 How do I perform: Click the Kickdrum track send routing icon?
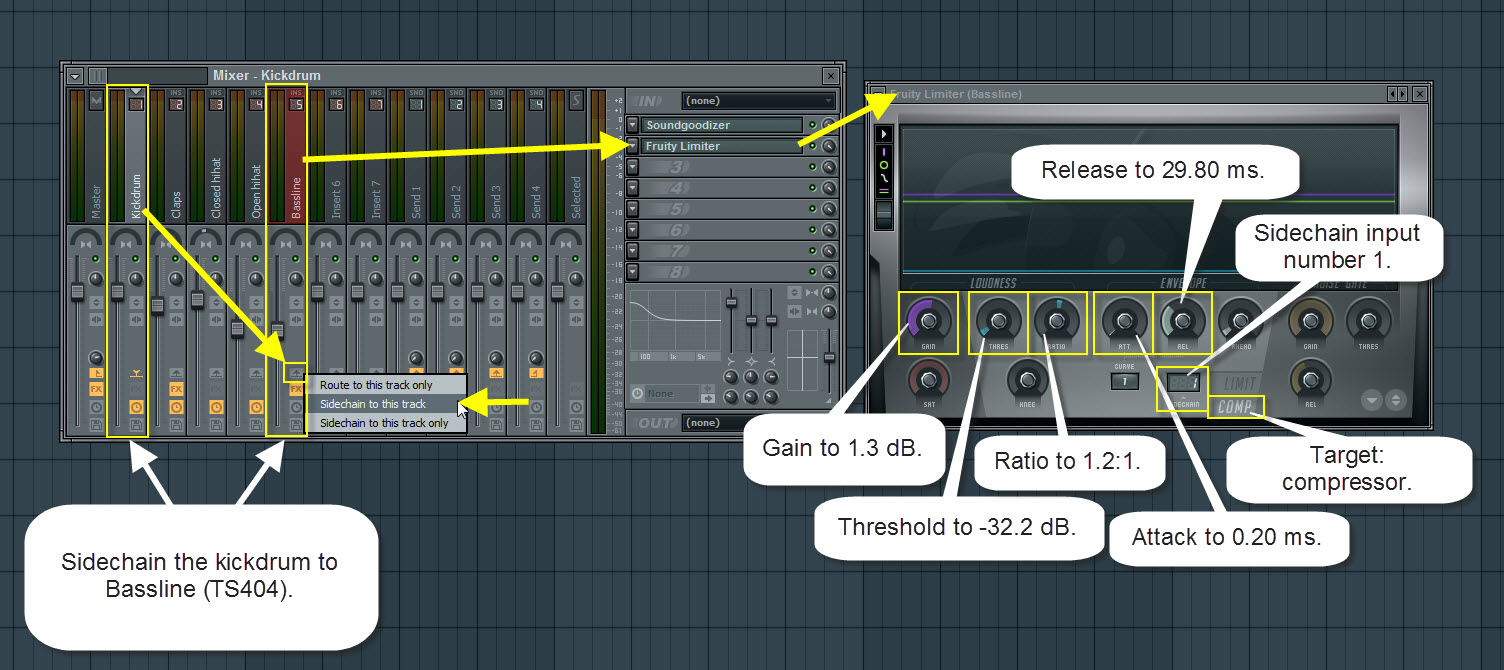click(136, 371)
